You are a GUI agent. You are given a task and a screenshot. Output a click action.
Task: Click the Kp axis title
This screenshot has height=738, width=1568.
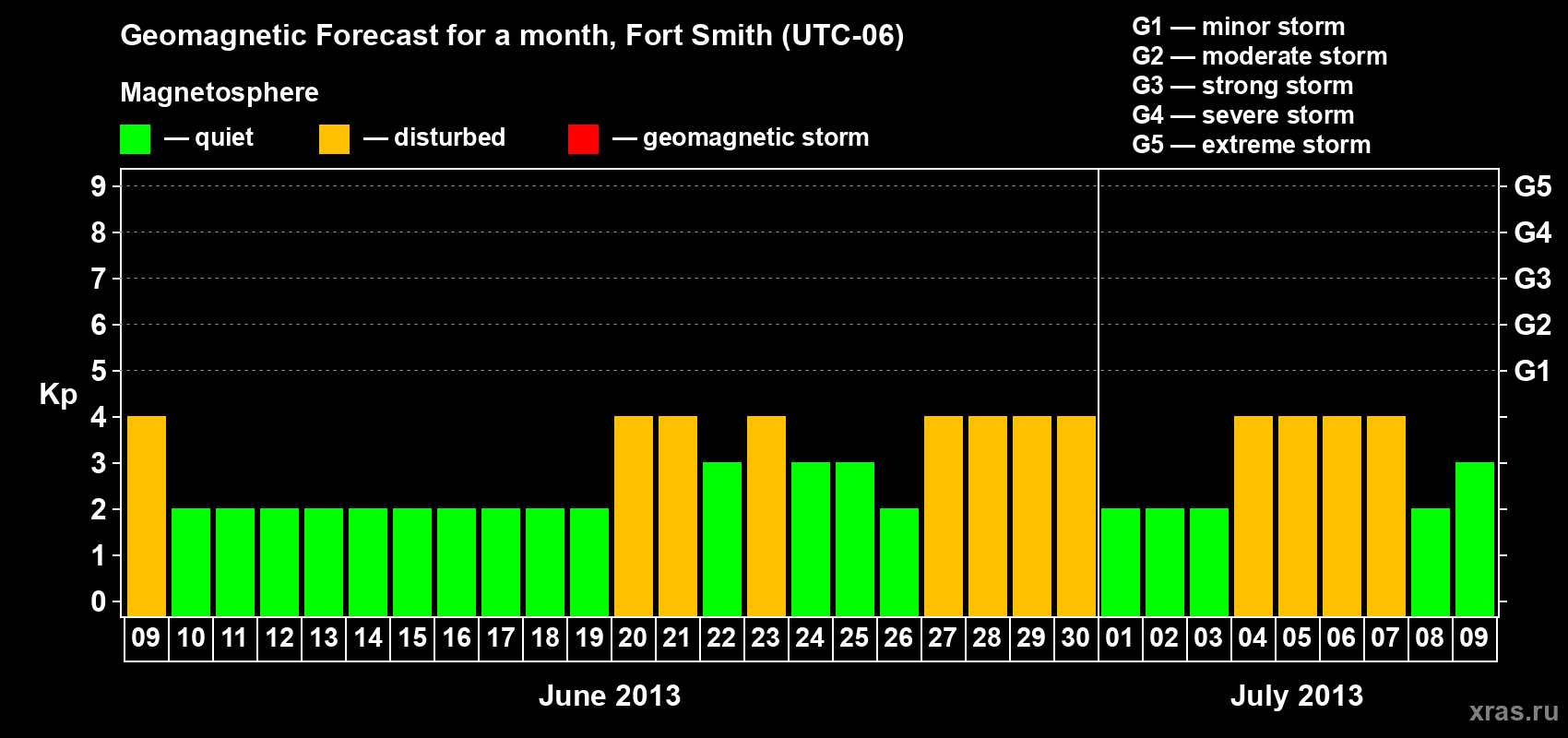click(x=58, y=395)
